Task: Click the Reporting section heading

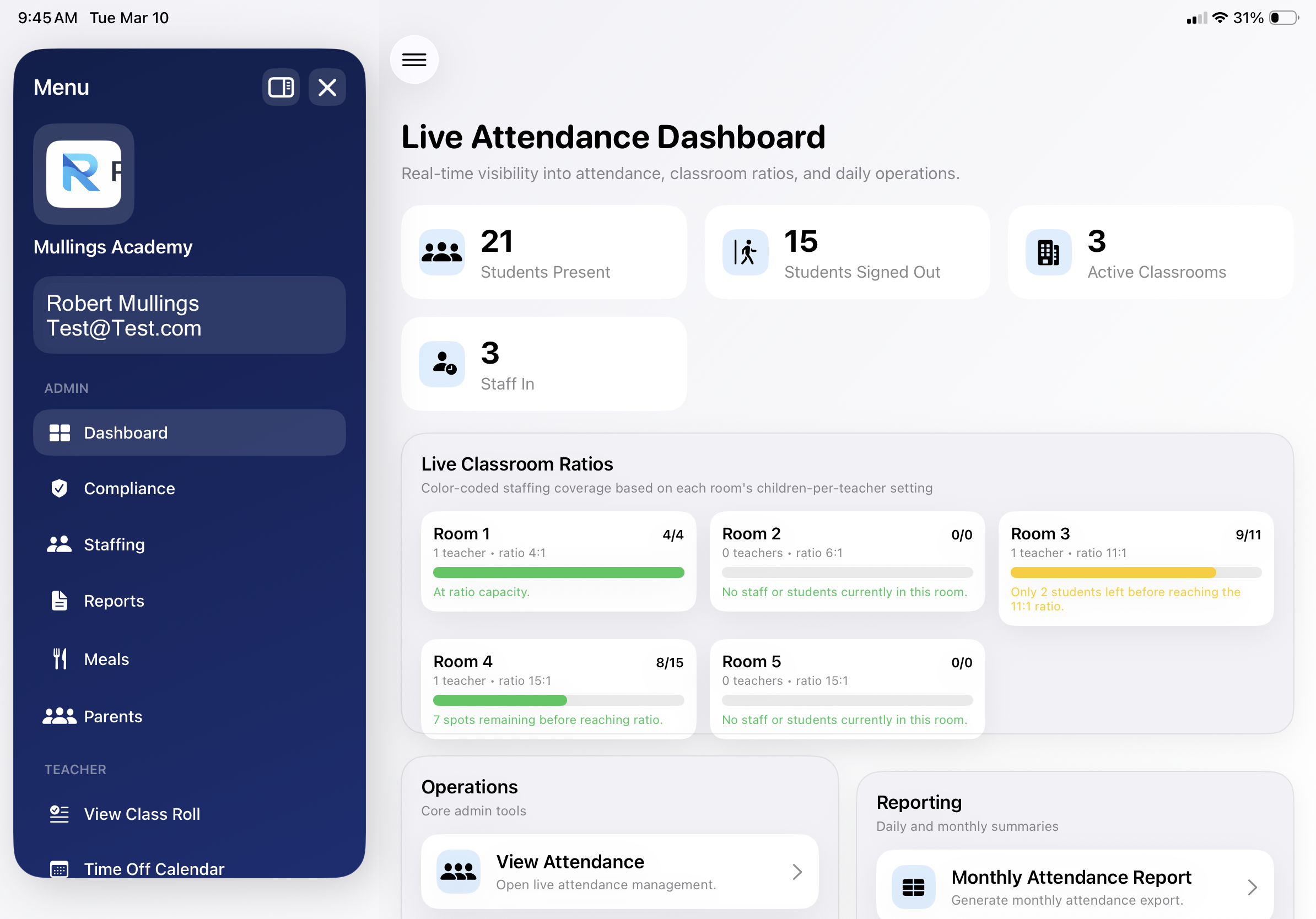Action: point(919,803)
